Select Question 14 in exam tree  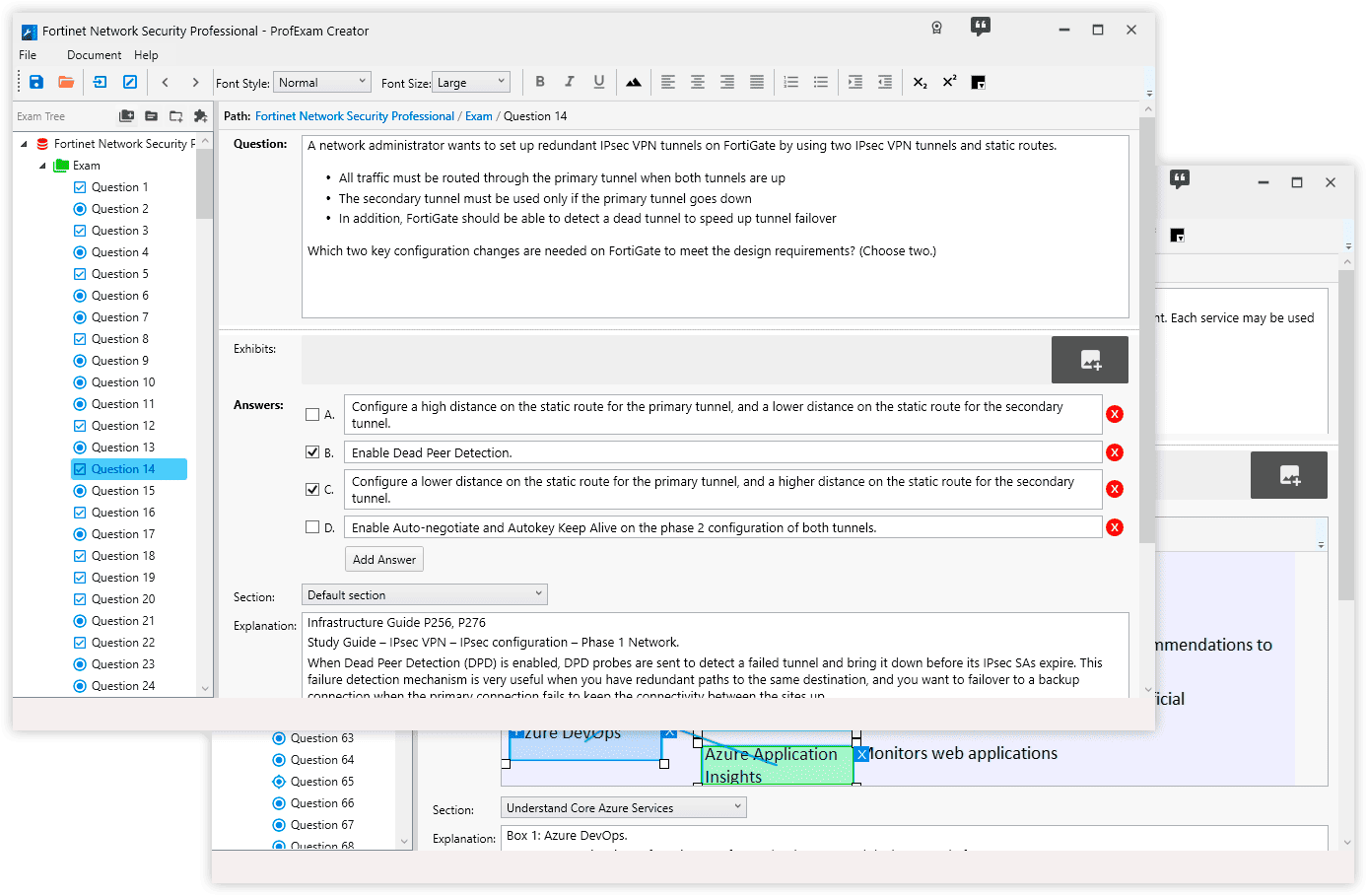pos(129,469)
